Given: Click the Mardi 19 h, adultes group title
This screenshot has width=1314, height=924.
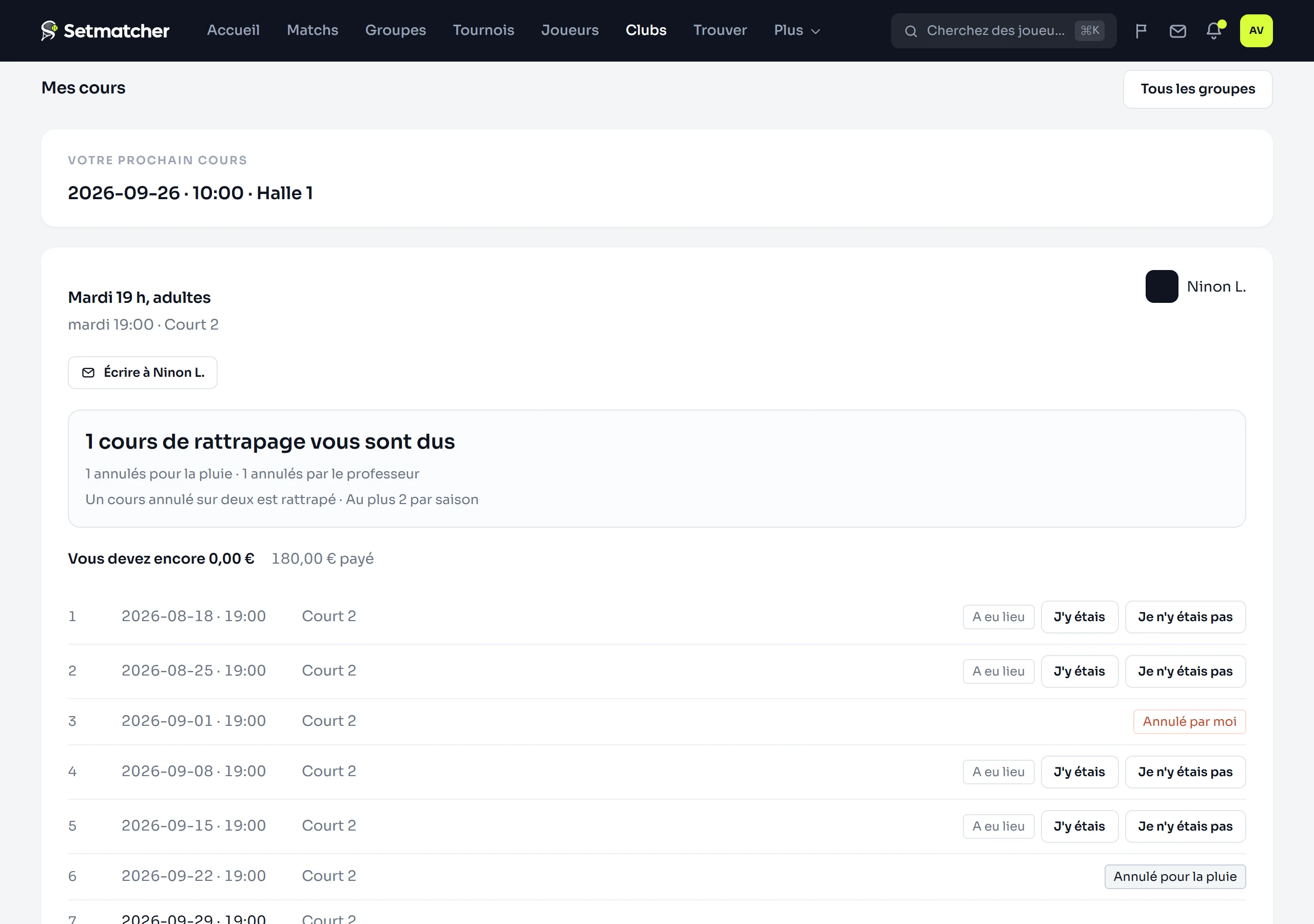Looking at the screenshot, I should (x=139, y=298).
